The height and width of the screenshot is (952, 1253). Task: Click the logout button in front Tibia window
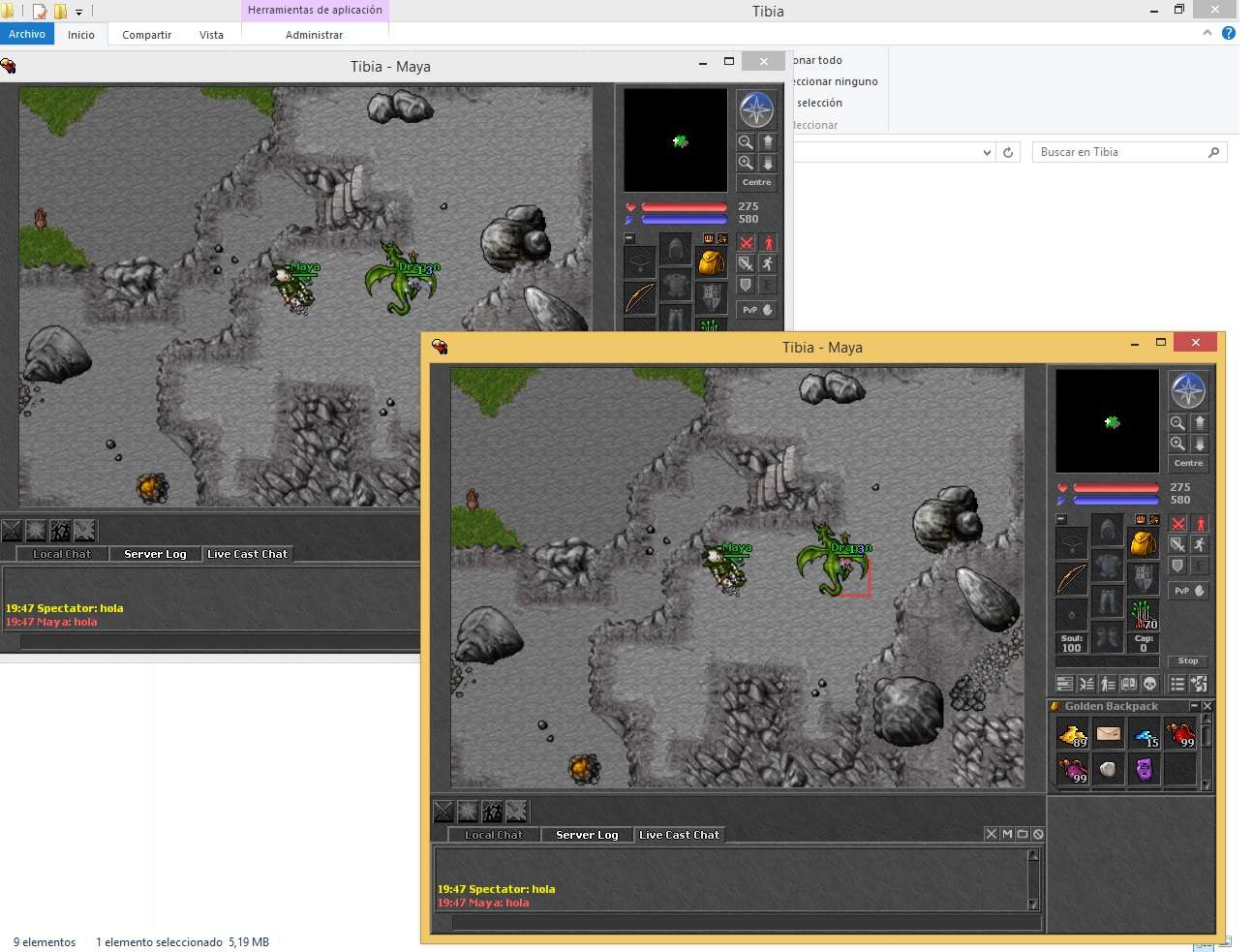[1200, 684]
